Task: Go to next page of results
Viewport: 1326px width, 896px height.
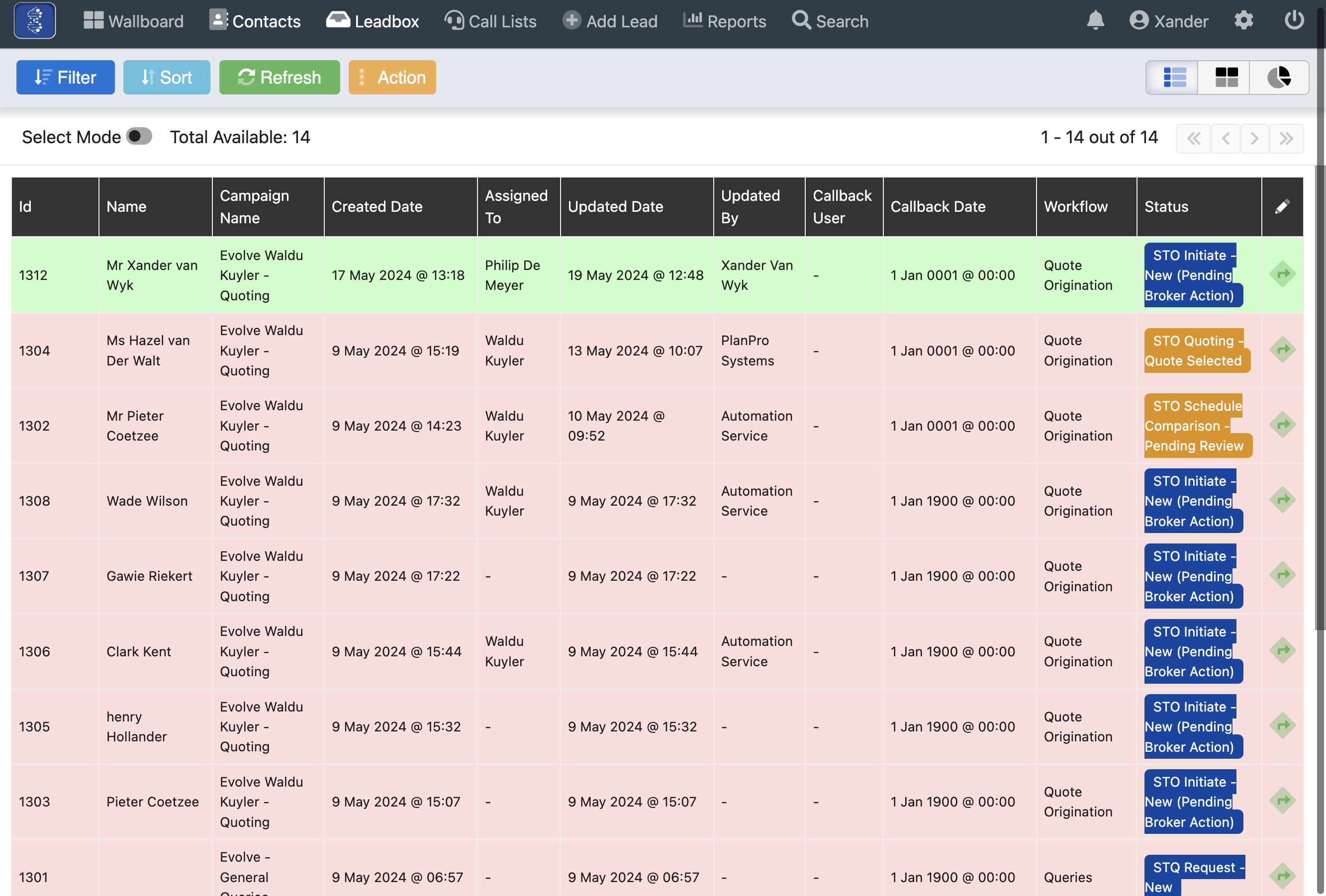Action: [x=1254, y=138]
